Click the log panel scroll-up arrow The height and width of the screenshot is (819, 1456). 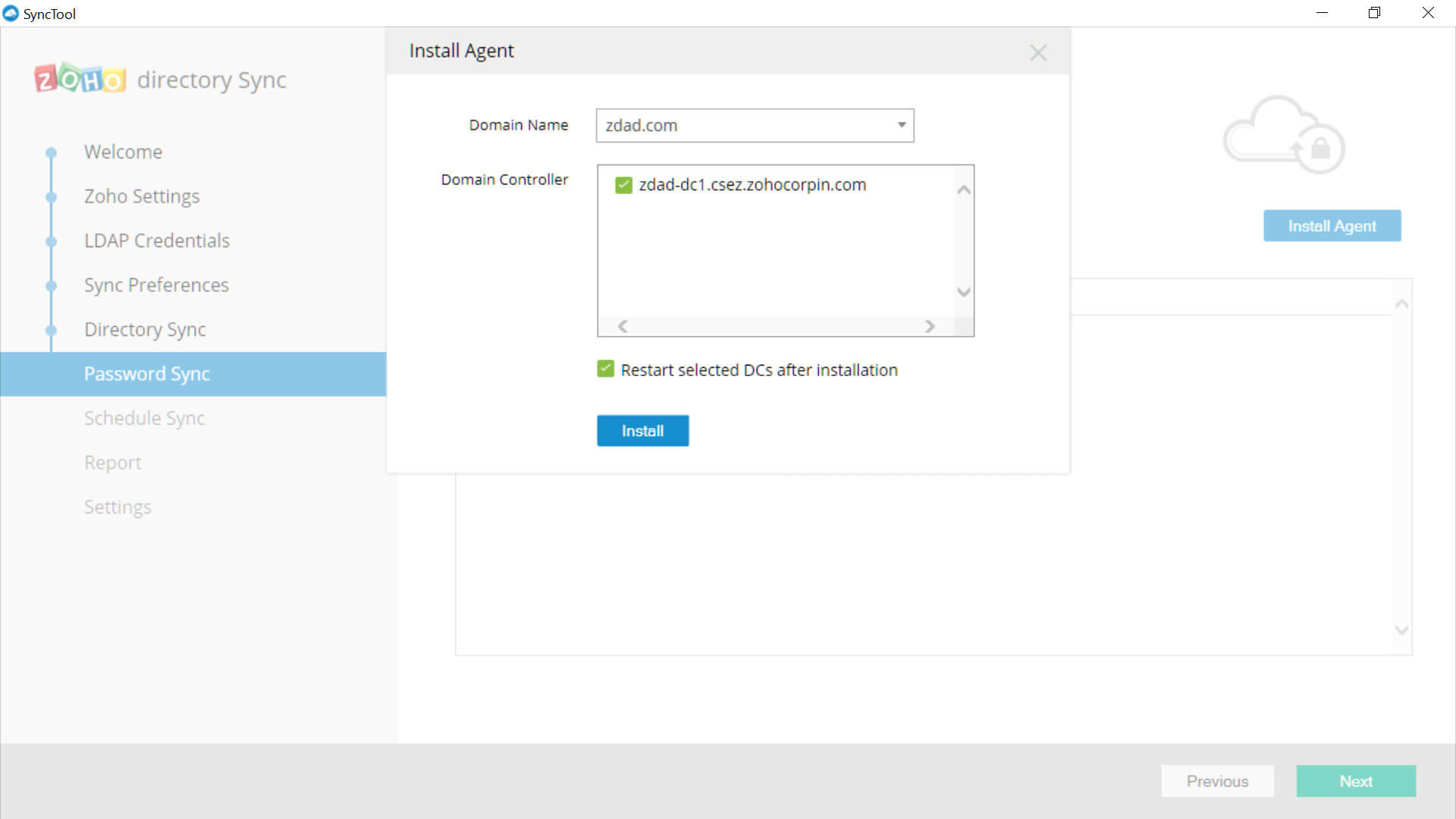1401,304
